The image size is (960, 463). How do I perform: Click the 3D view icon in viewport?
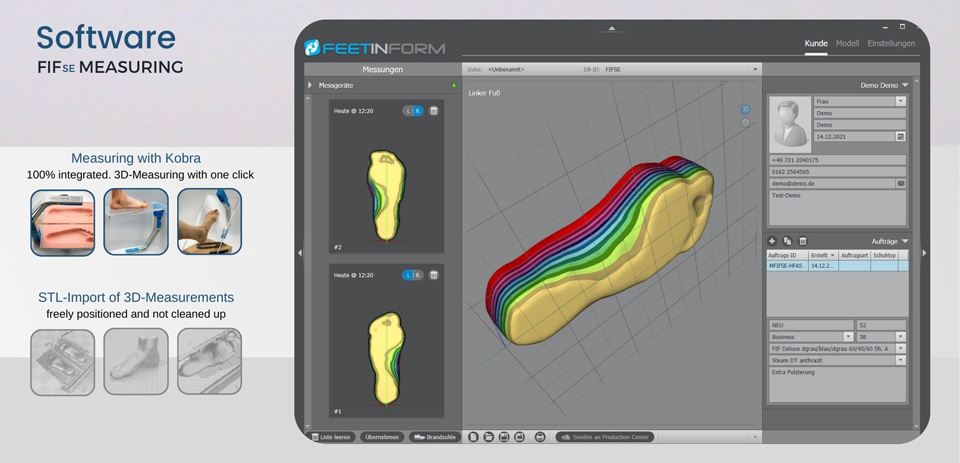click(x=745, y=110)
